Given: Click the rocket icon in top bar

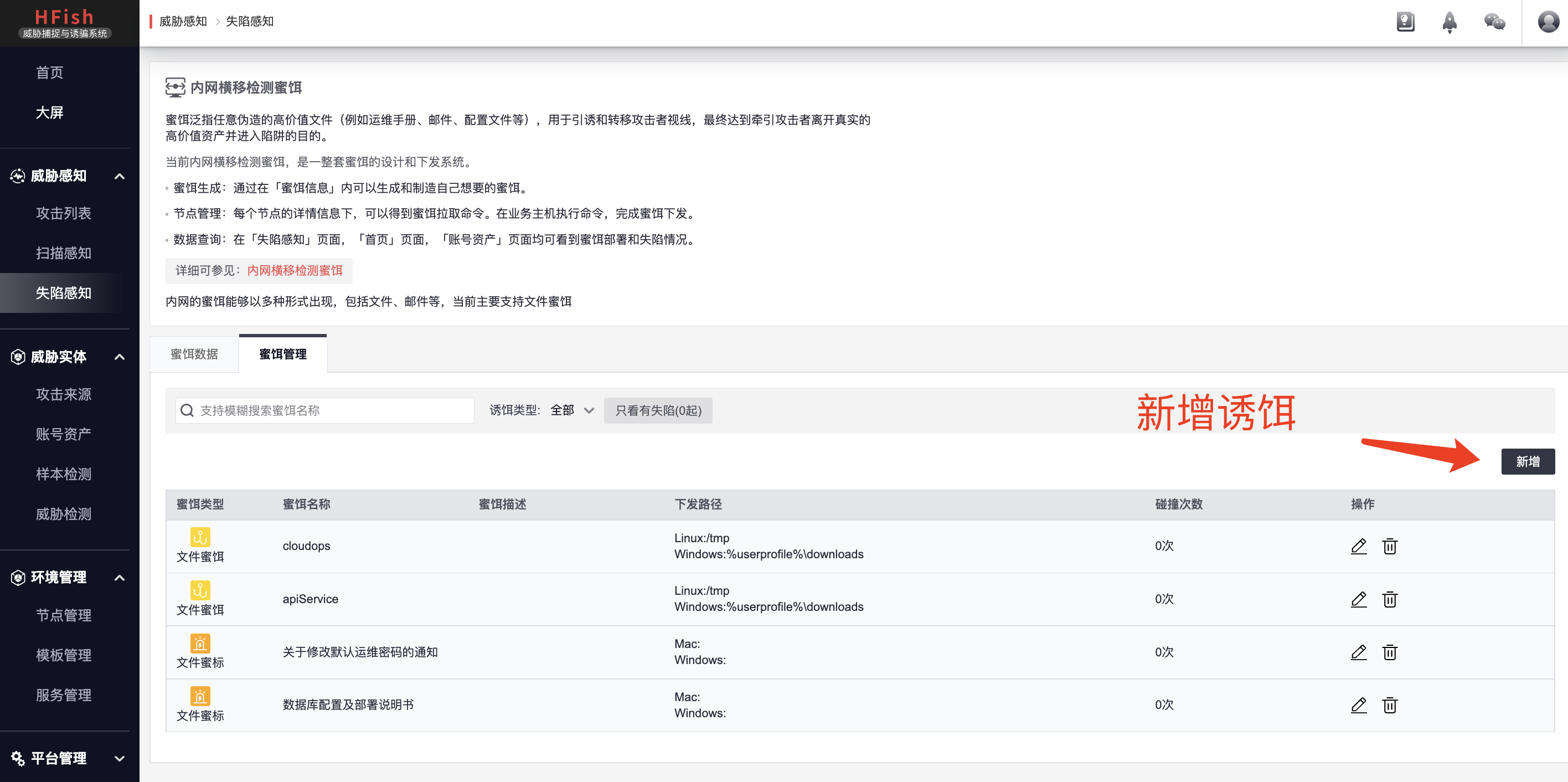Looking at the screenshot, I should (x=1450, y=22).
